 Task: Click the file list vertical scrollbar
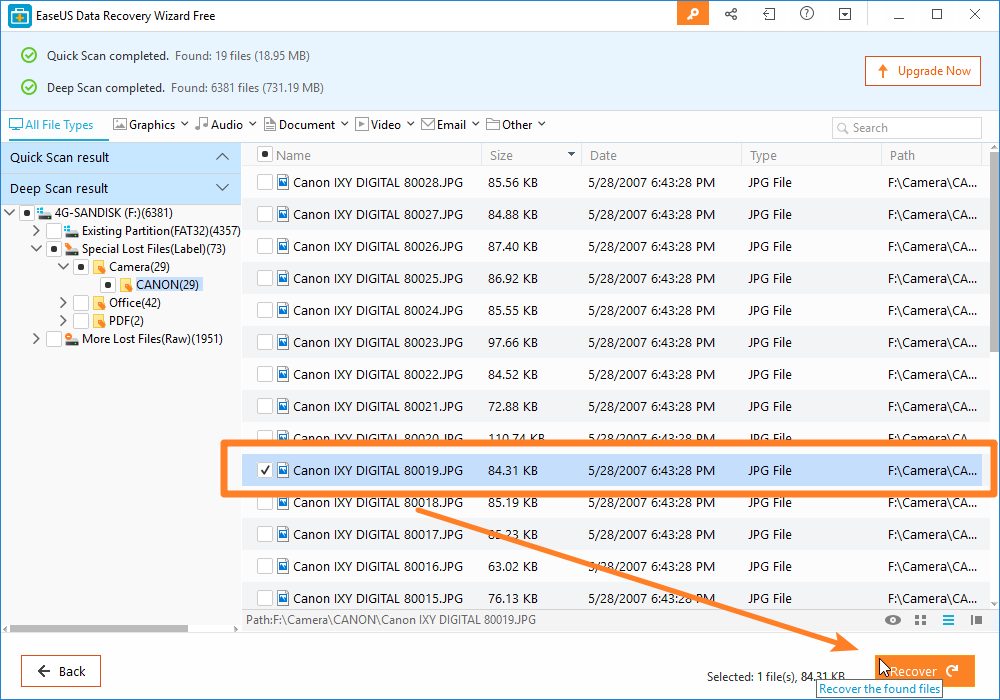[994, 252]
